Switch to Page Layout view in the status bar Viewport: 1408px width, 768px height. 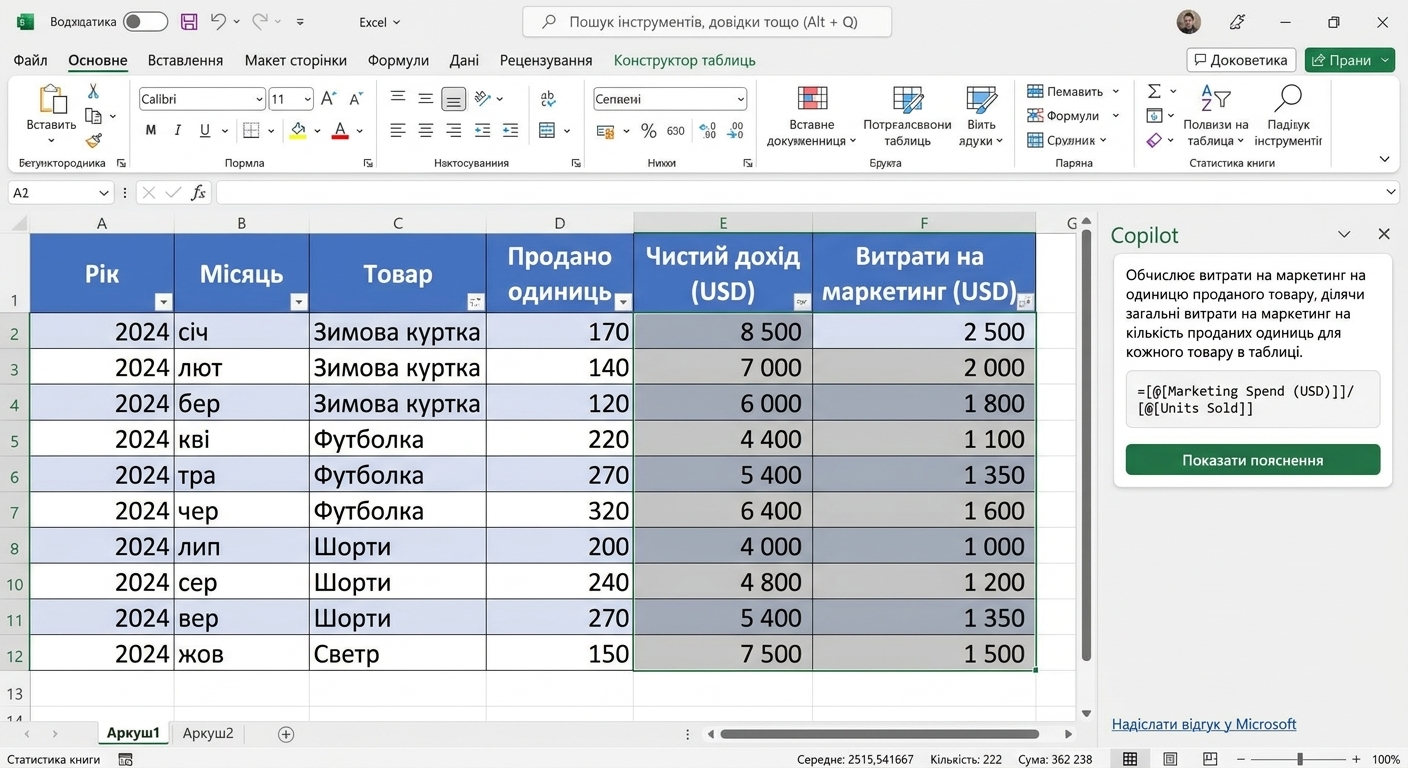pyautogui.click(x=1170, y=759)
